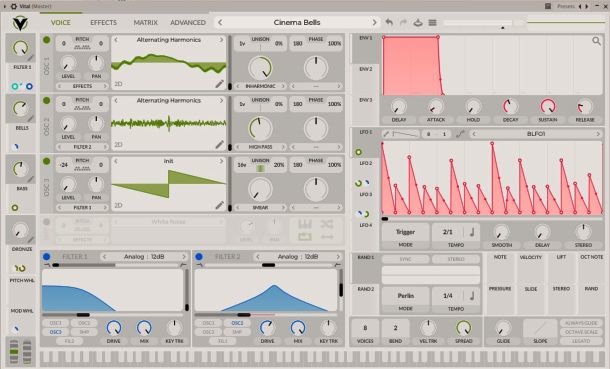Previous wavetable arrow on OSC 3 Init
610x369 pixels.
click(x=116, y=161)
